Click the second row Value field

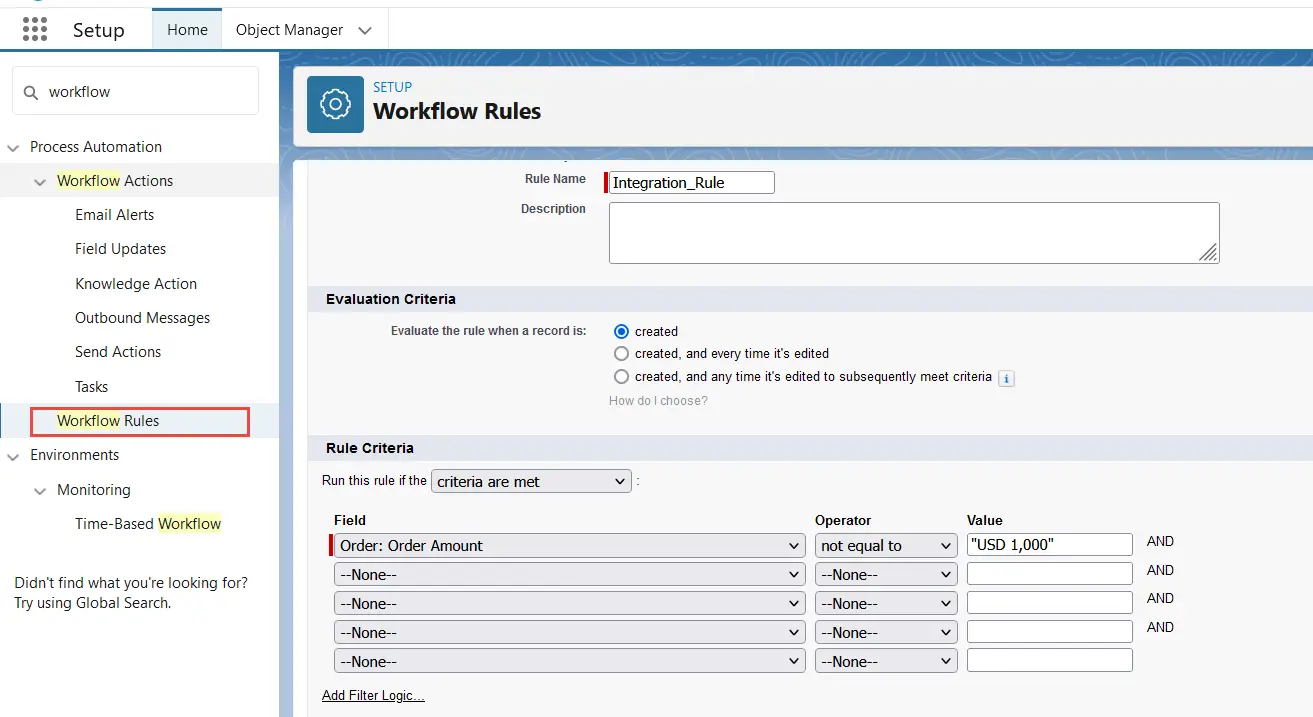[x=1050, y=574]
